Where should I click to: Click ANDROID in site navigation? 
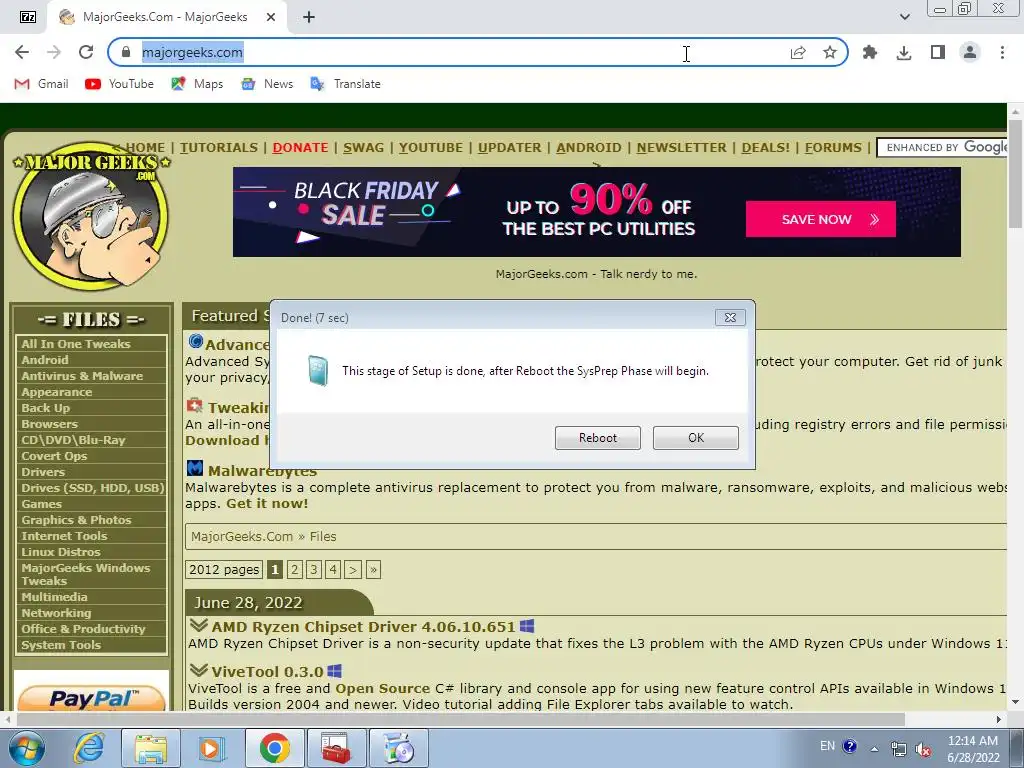589,148
